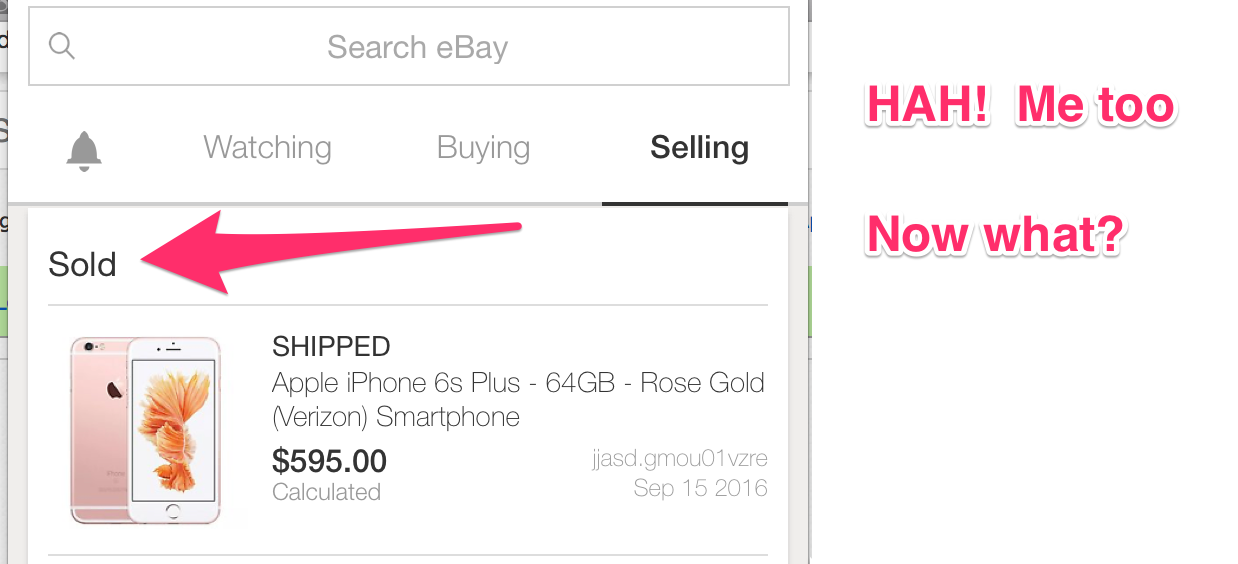Click the Sold section heading
This screenshot has width=1238, height=564.
tap(82, 264)
